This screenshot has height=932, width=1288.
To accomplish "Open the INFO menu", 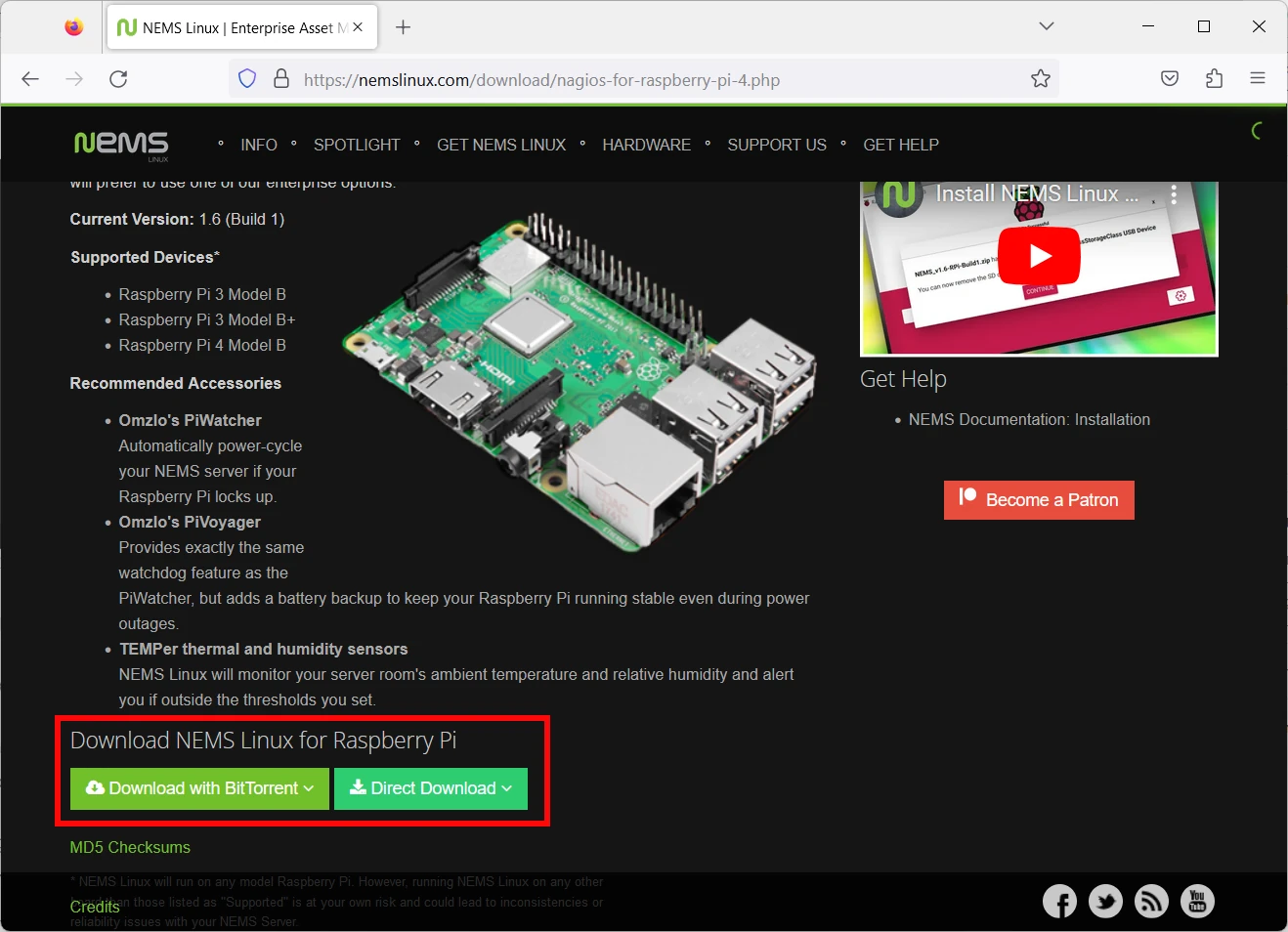I will tap(259, 145).
